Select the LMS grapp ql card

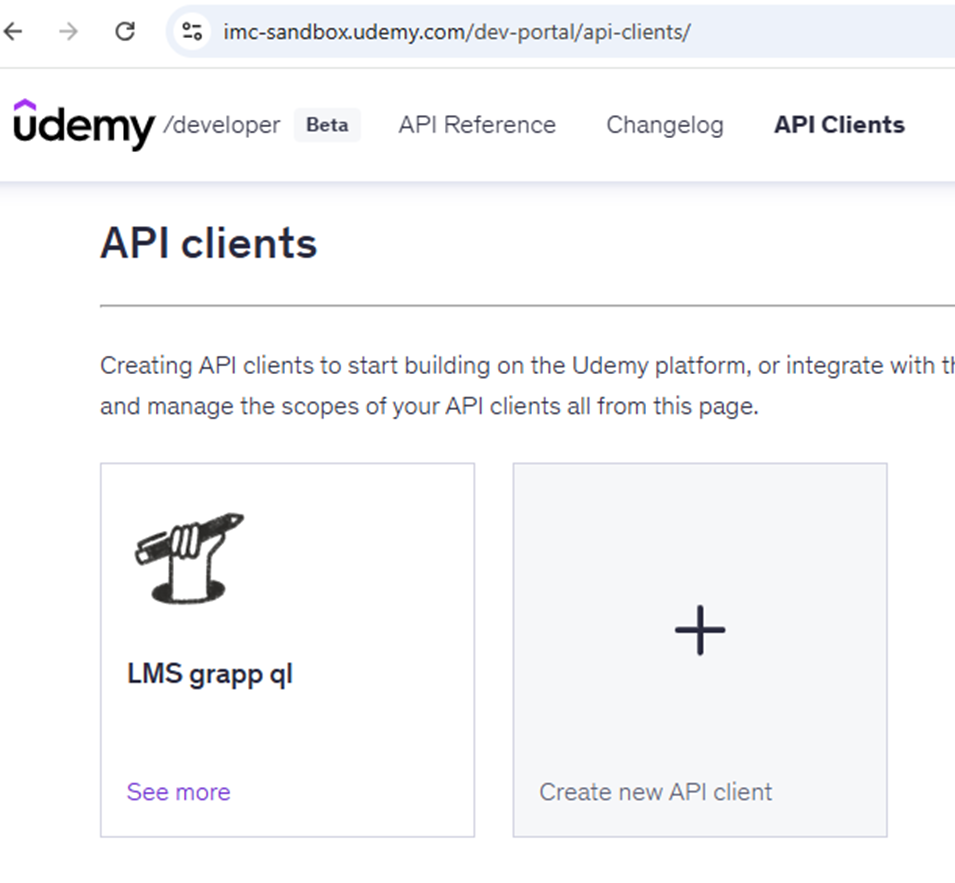(287, 650)
